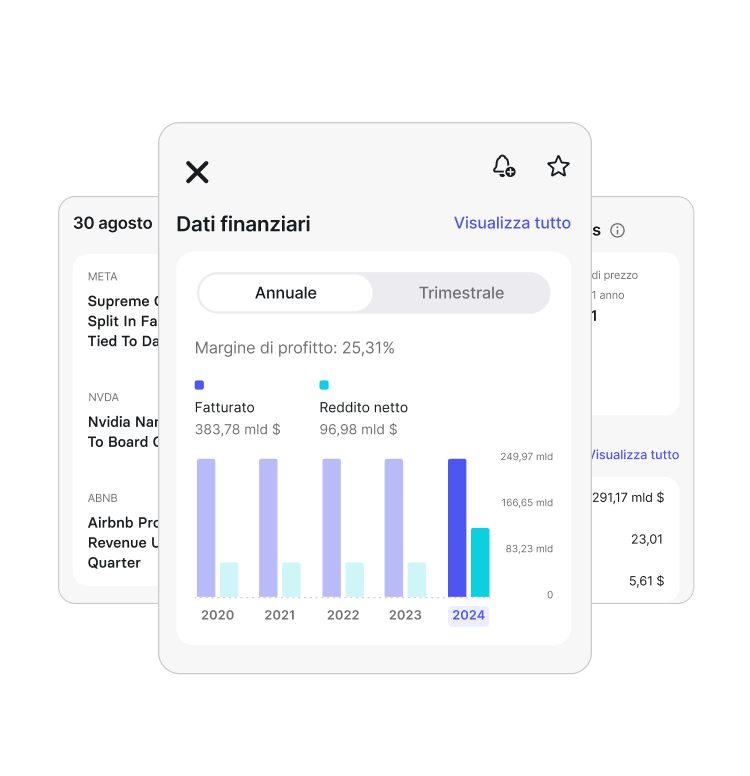Click the purple Fatturato legend swatch

[x=199, y=385]
